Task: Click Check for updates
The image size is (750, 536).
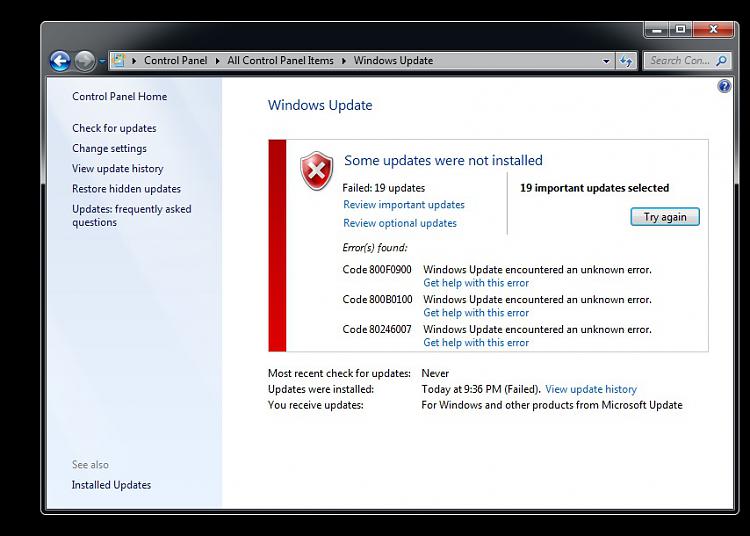Action: tap(114, 128)
